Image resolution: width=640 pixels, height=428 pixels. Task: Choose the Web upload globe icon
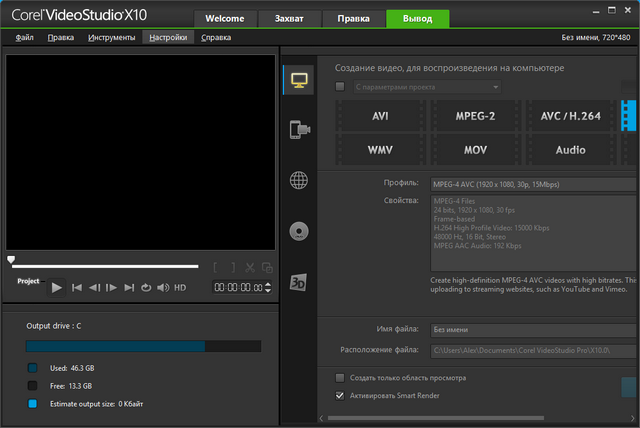[298, 181]
